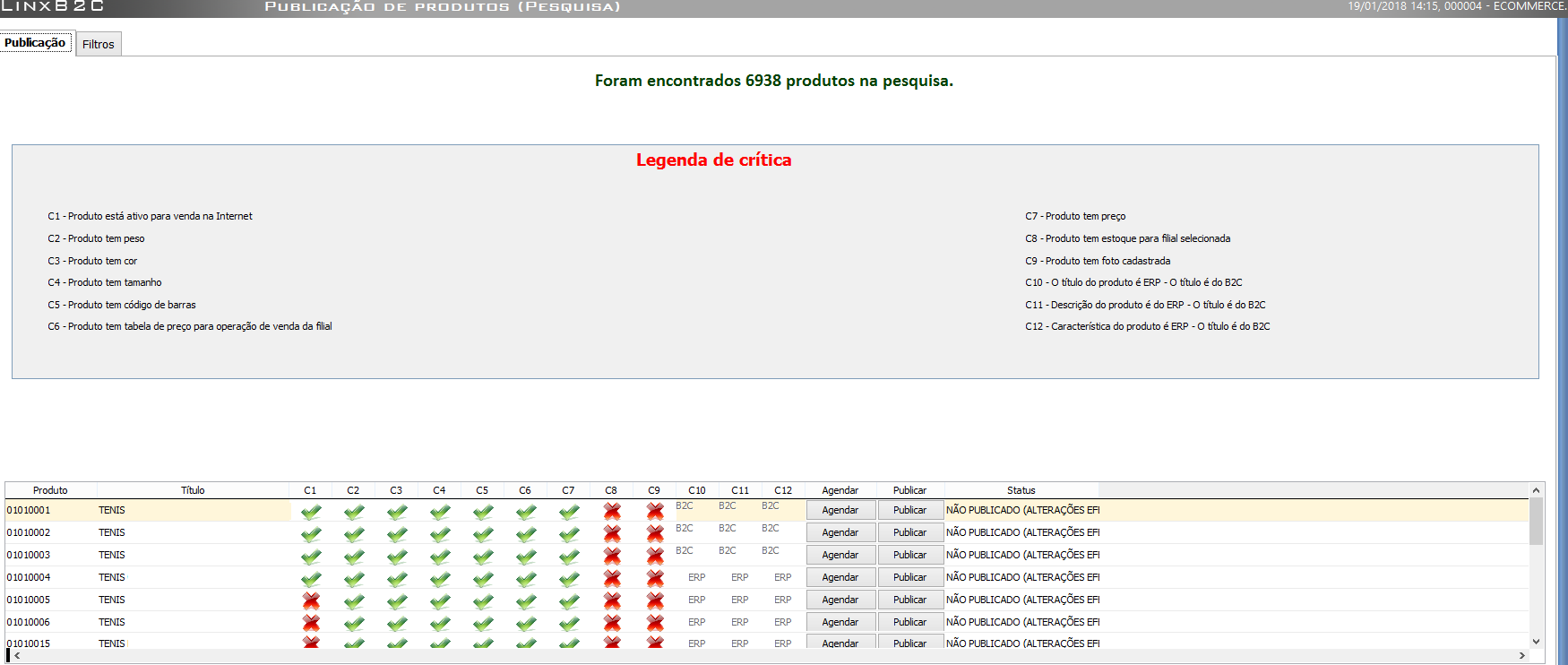The width and height of the screenshot is (1568, 665).
Task: Select the C9 red X for product 01010005
Action: point(655,601)
